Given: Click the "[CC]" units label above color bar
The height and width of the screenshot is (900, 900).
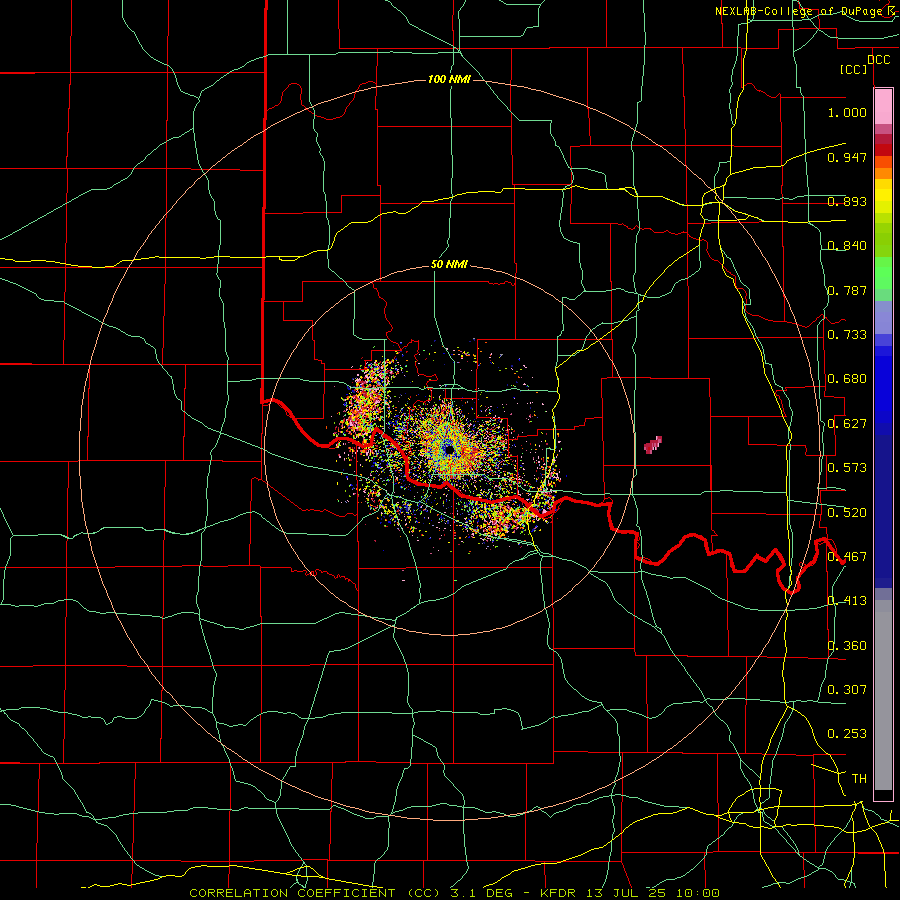Looking at the screenshot, I should click(x=854, y=70).
